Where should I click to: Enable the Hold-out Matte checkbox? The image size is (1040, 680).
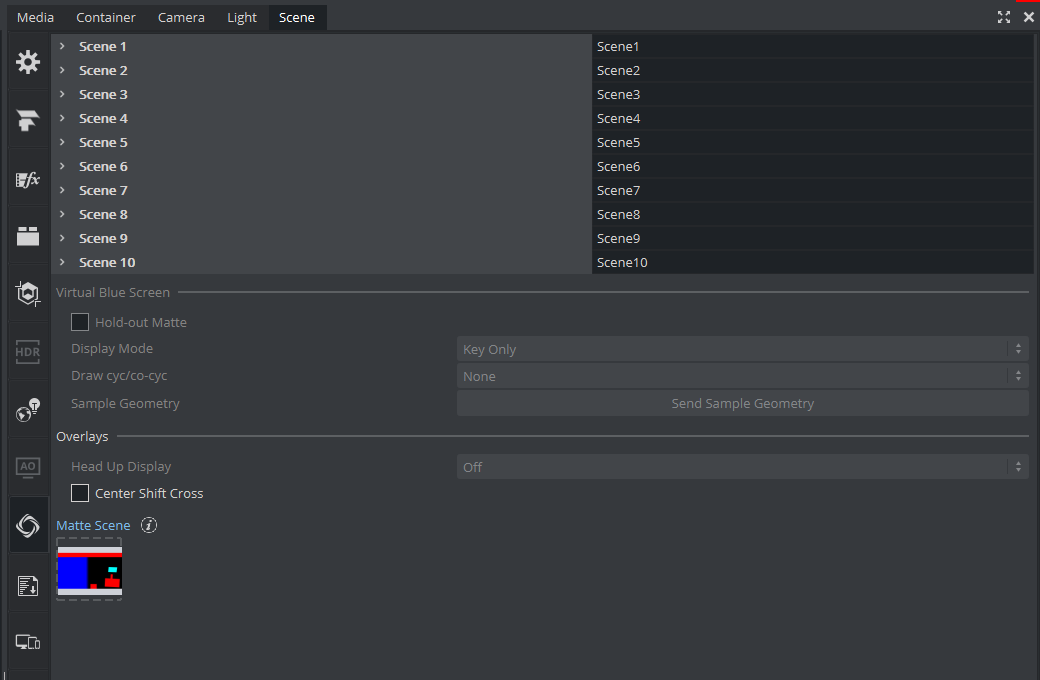click(x=80, y=322)
